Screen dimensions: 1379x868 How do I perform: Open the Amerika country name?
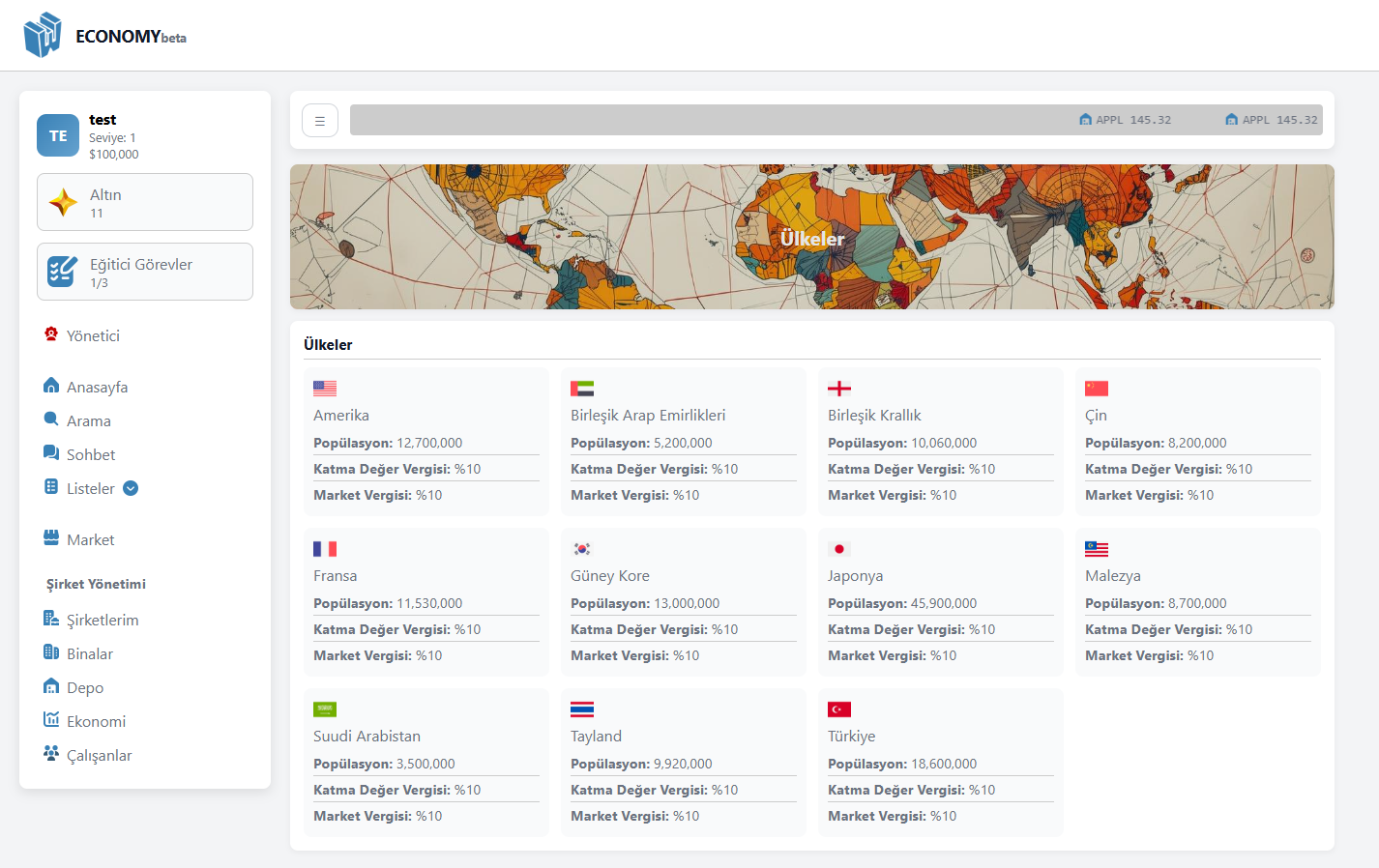341,415
